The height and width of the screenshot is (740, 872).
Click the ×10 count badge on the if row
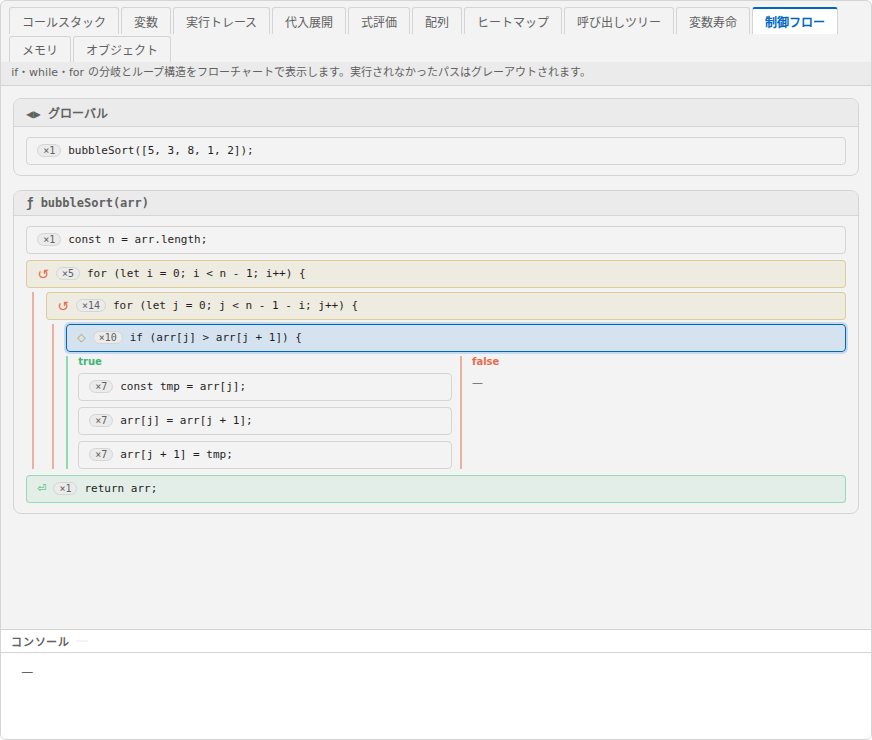(x=108, y=337)
